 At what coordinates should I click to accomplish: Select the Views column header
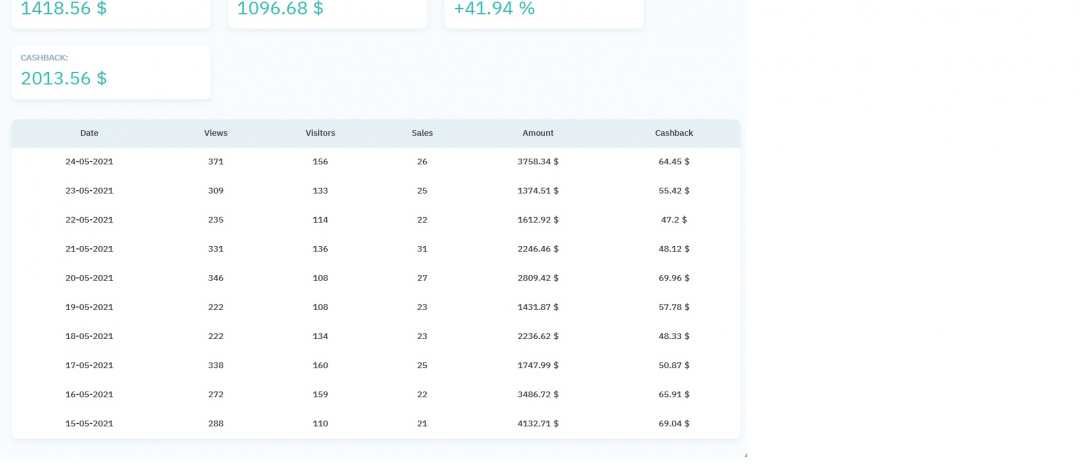pos(215,133)
